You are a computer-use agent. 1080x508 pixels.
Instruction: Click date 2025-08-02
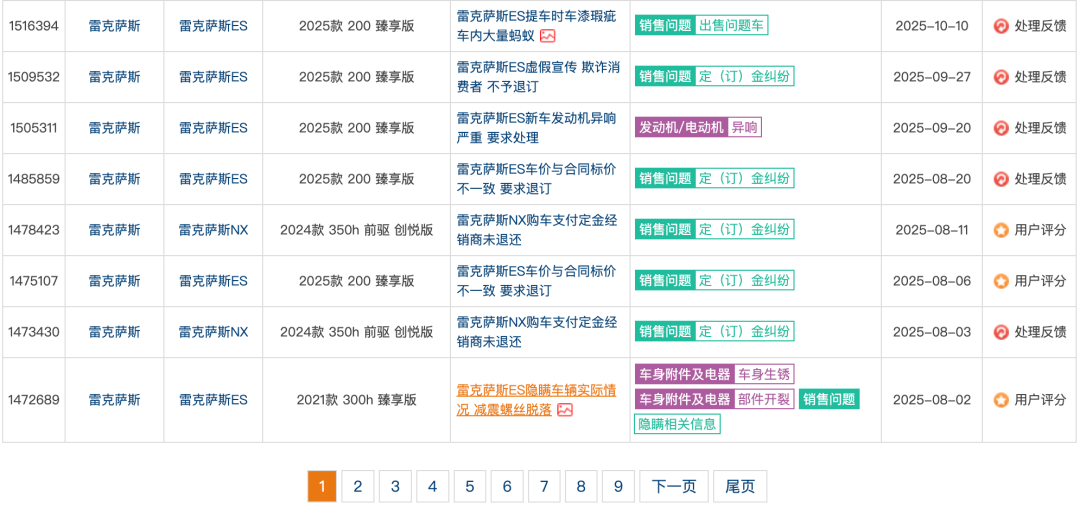point(932,400)
